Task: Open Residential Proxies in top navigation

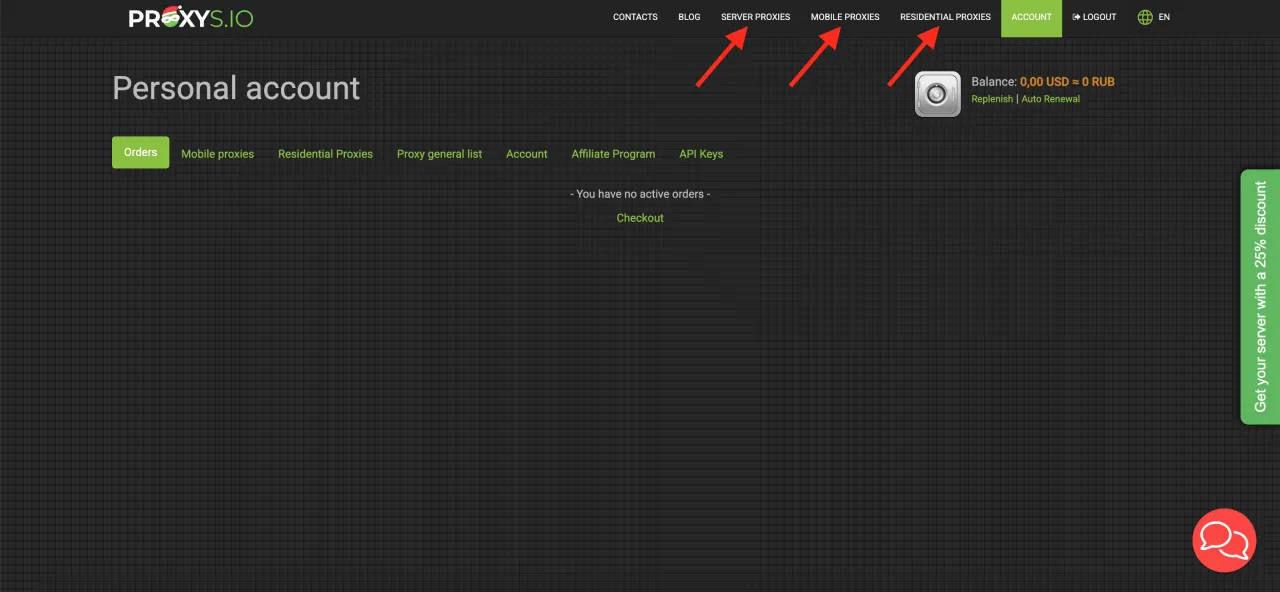Action: (x=945, y=17)
